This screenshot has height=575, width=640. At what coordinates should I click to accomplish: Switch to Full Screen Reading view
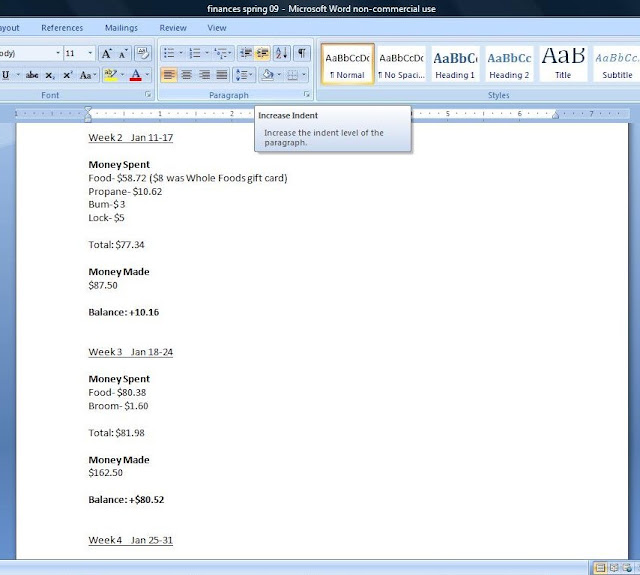coord(613,568)
